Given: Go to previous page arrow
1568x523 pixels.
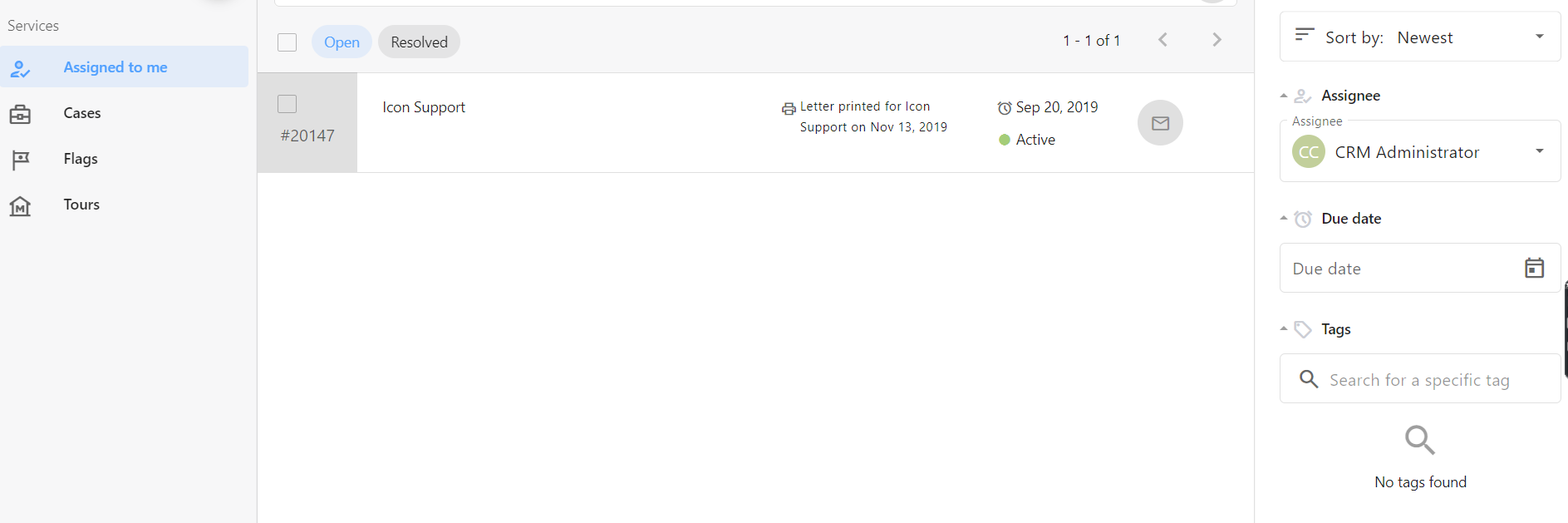Looking at the screenshot, I should coord(1162,40).
